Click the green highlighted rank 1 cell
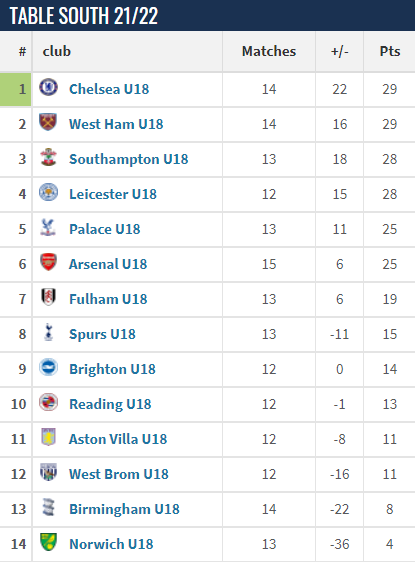This screenshot has width=415, height=562. coord(15,89)
